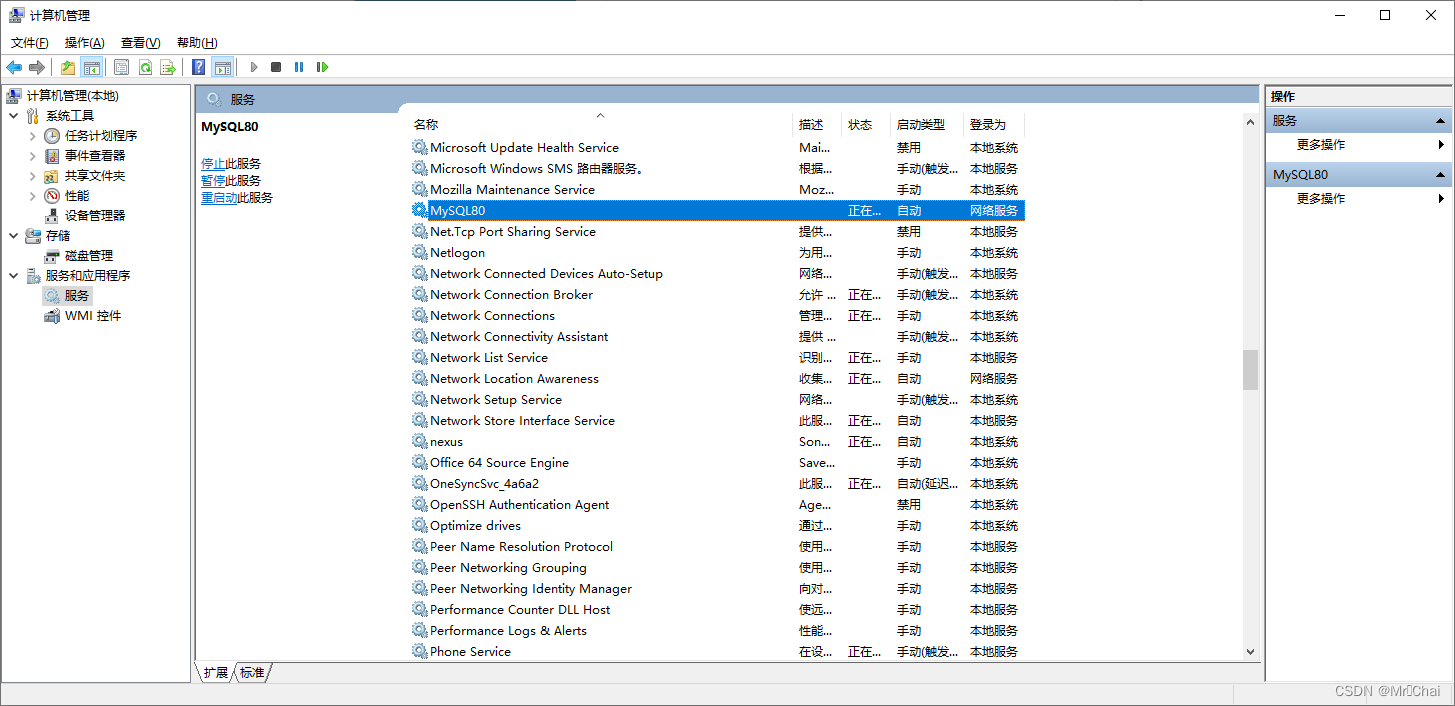Expand the 共享文件夹 node

33,175
